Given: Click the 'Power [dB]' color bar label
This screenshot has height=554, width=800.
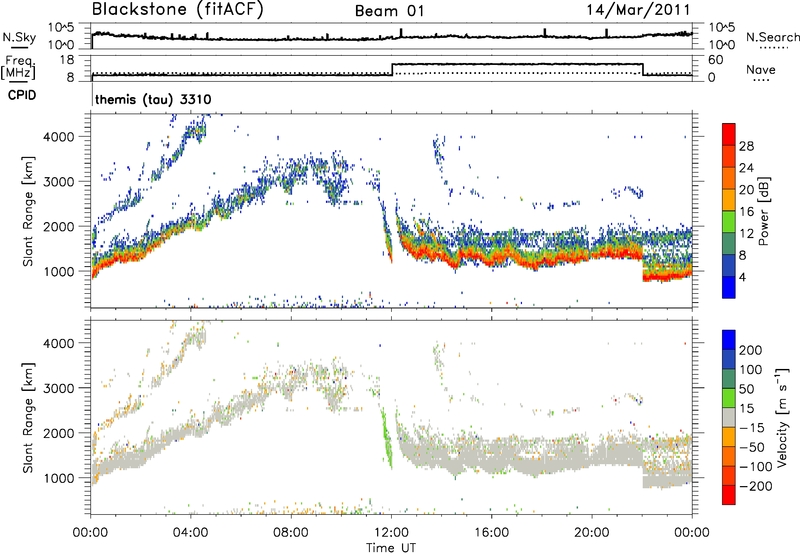Looking at the screenshot, I should (x=763, y=211).
